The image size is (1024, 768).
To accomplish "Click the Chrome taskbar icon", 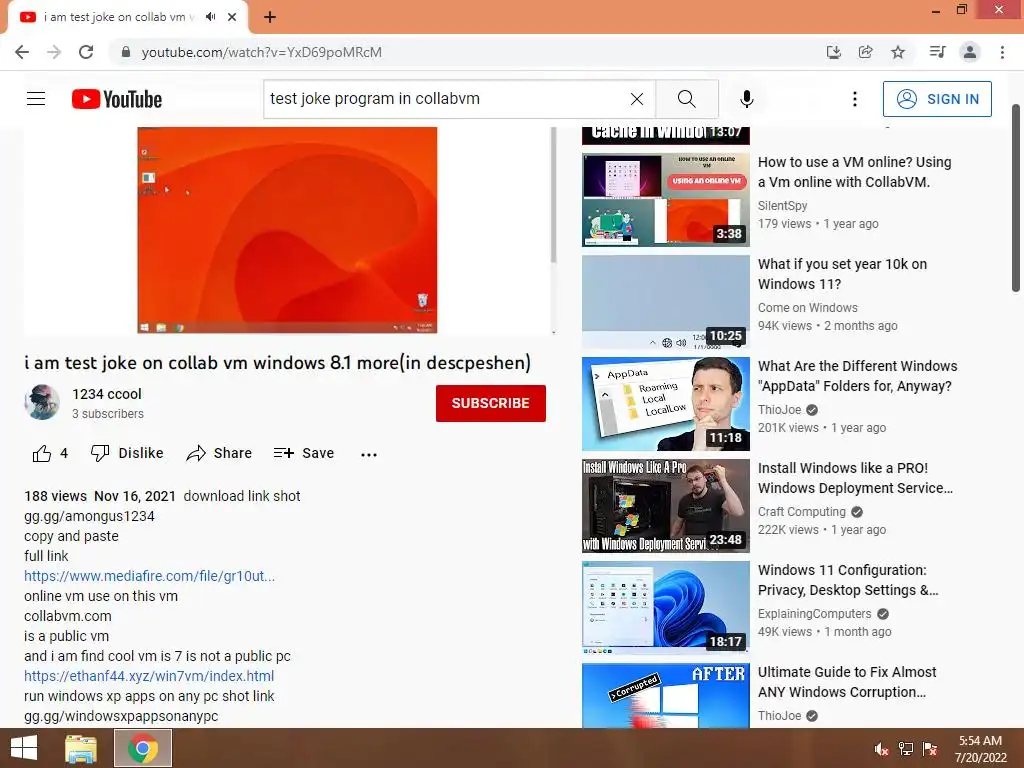I will pos(143,748).
